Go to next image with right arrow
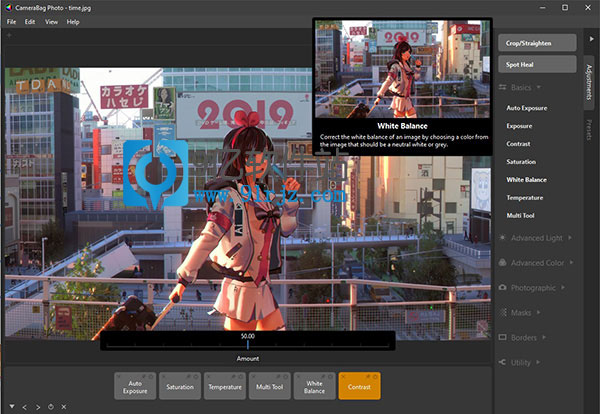 pyautogui.click(x=37, y=406)
